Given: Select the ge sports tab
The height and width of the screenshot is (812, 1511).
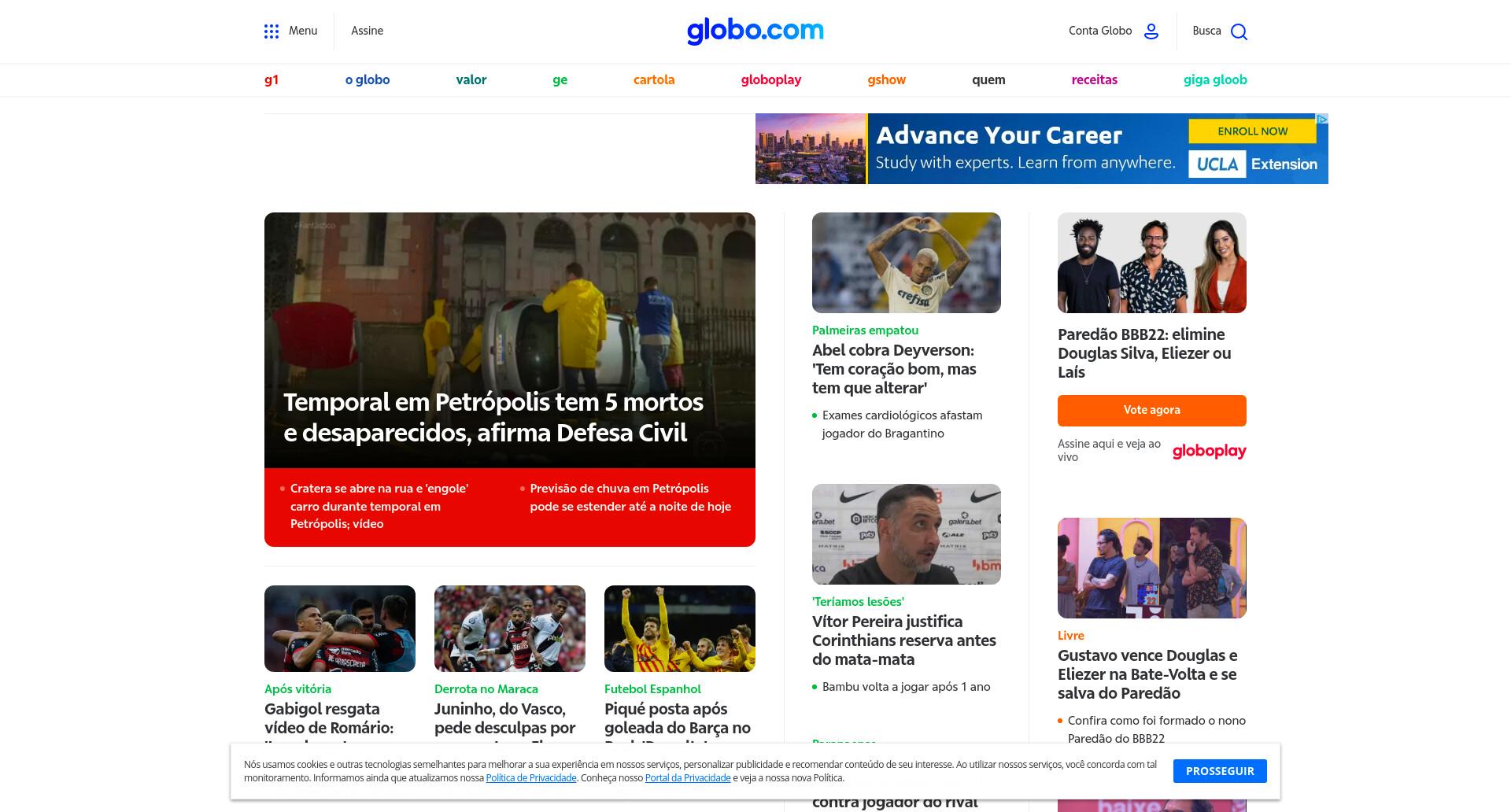Looking at the screenshot, I should point(560,80).
